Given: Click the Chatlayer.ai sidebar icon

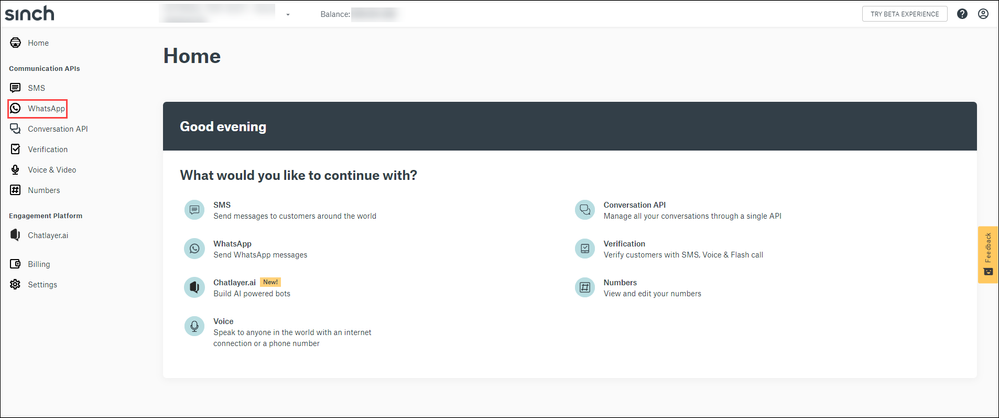Looking at the screenshot, I should click(x=15, y=234).
